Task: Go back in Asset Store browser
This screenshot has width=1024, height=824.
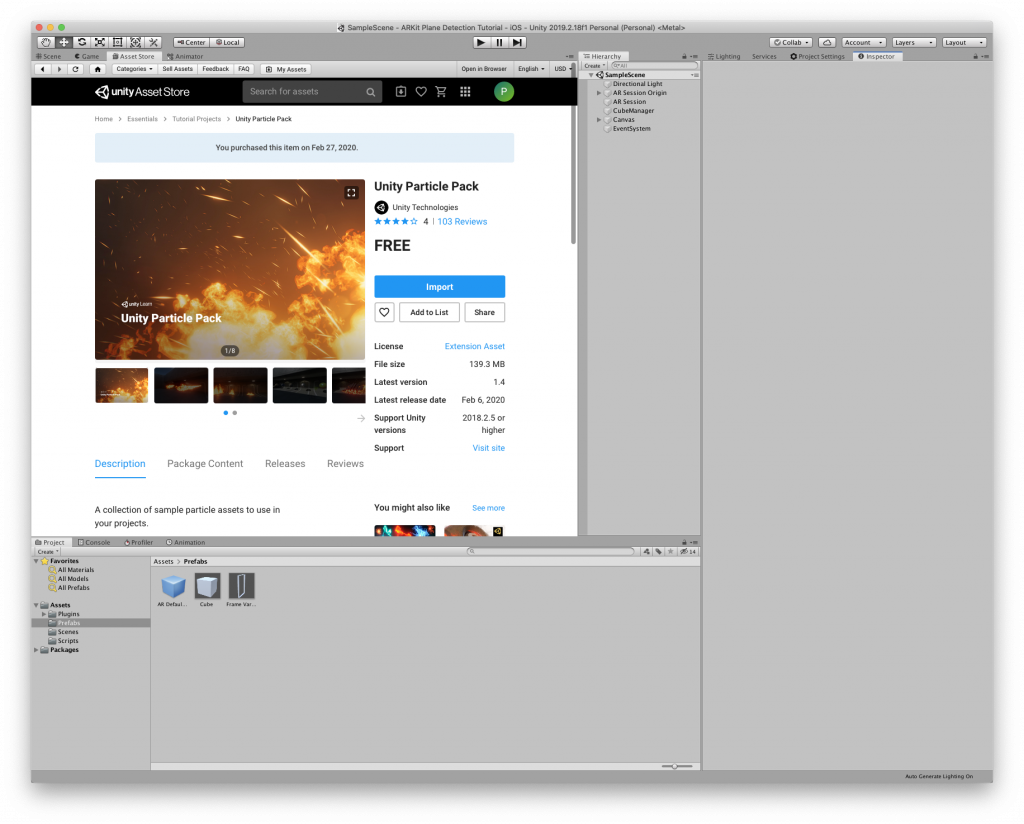Action: point(43,69)
